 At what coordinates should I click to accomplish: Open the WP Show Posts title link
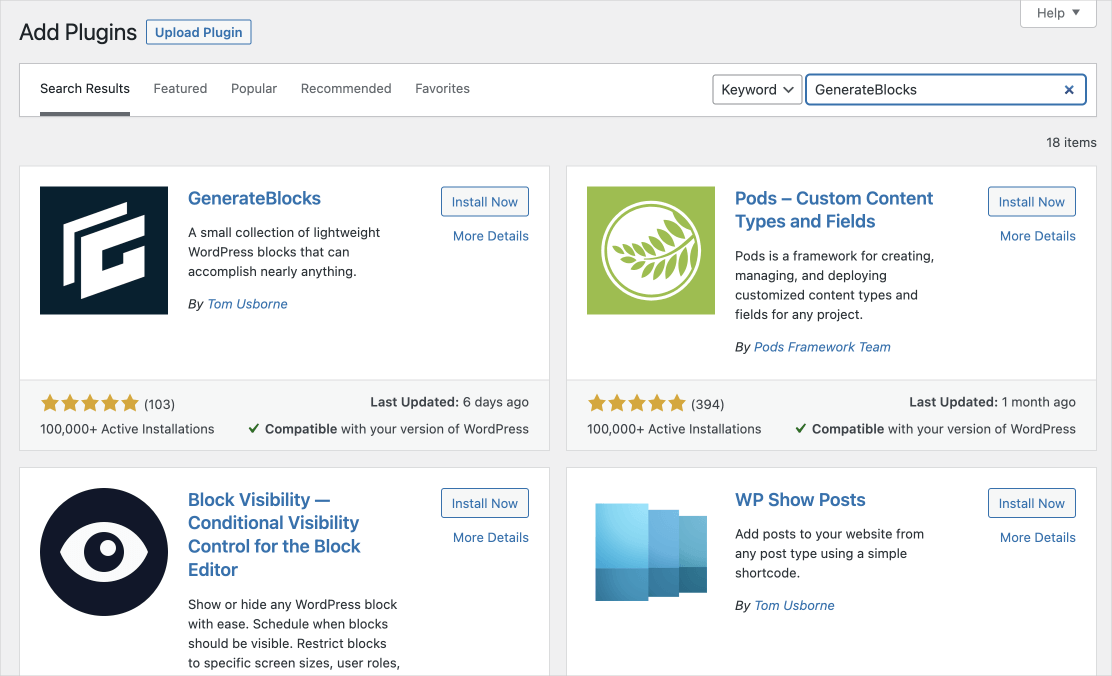pyautogui.click(x=800, y=500)
